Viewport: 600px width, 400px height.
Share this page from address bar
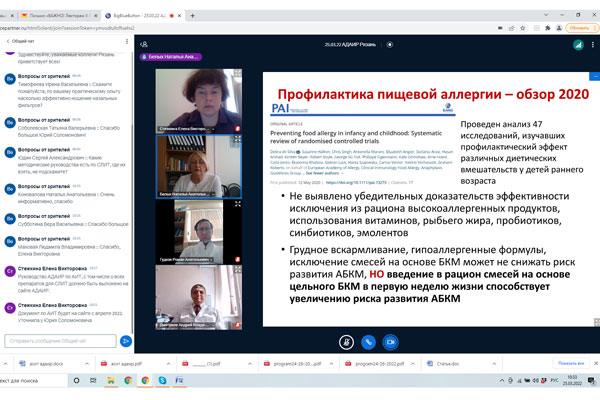(x=511, y=28)
